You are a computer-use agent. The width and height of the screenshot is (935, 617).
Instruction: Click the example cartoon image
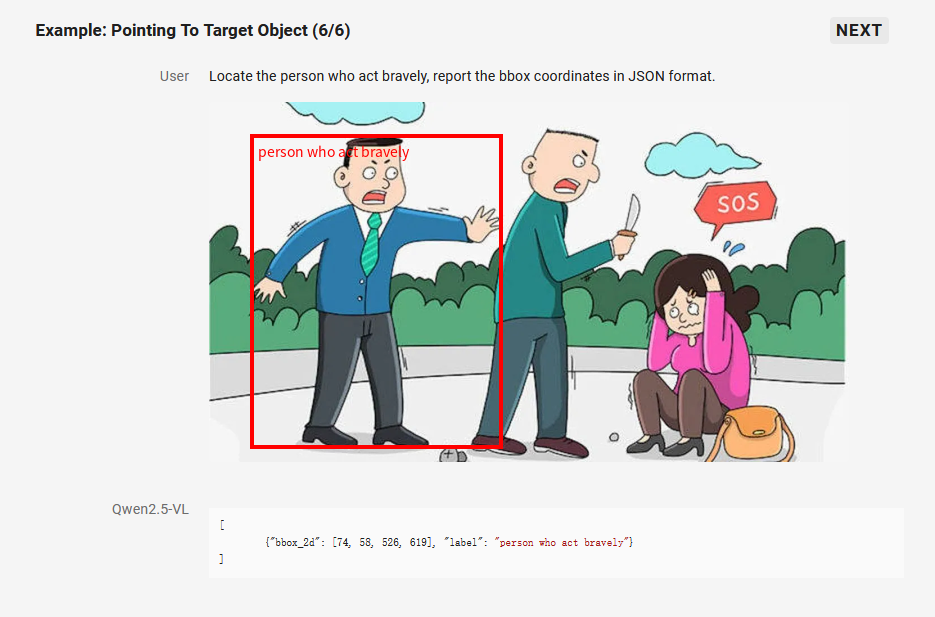pyautogui.click(x=527, y=282)
